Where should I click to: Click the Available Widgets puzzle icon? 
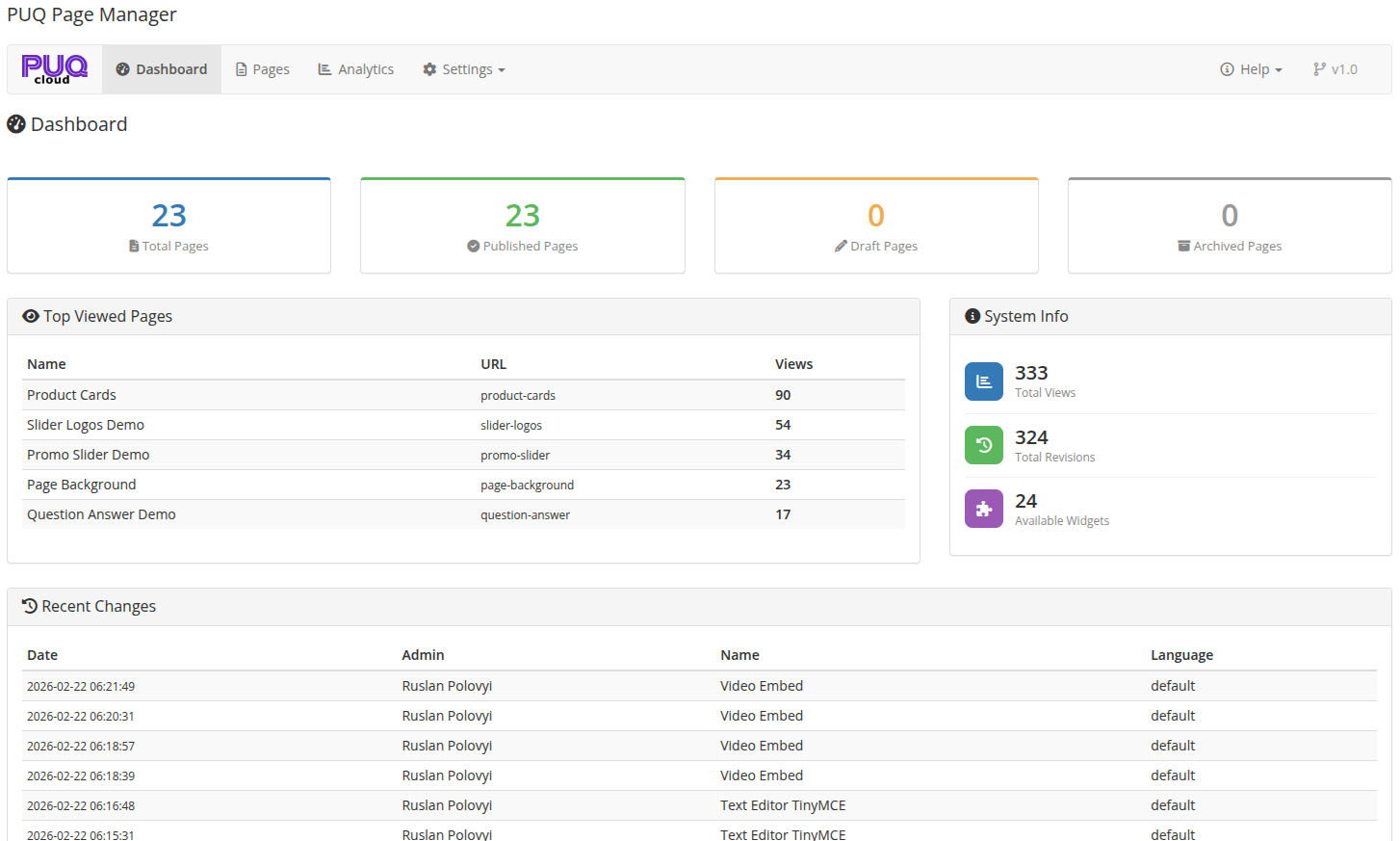click(983, 508)
